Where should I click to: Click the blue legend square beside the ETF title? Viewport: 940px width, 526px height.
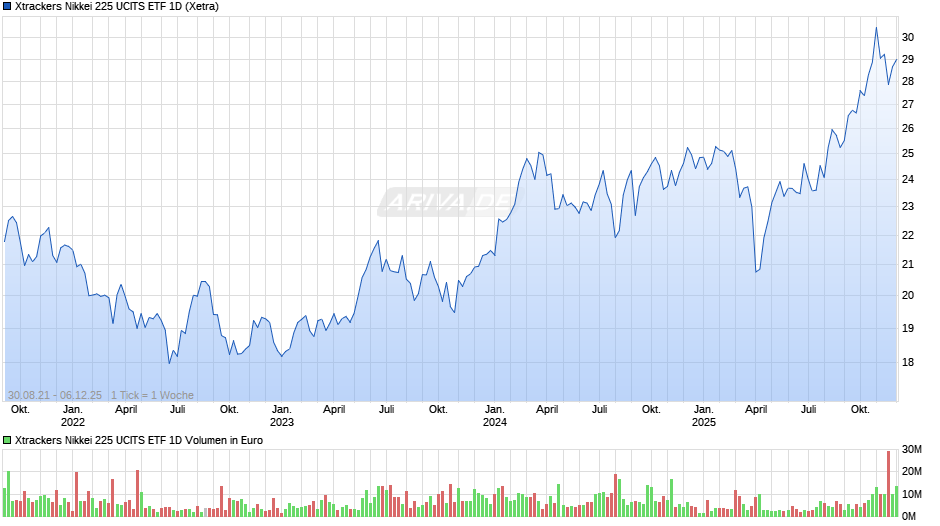click(x=7, y=7)
